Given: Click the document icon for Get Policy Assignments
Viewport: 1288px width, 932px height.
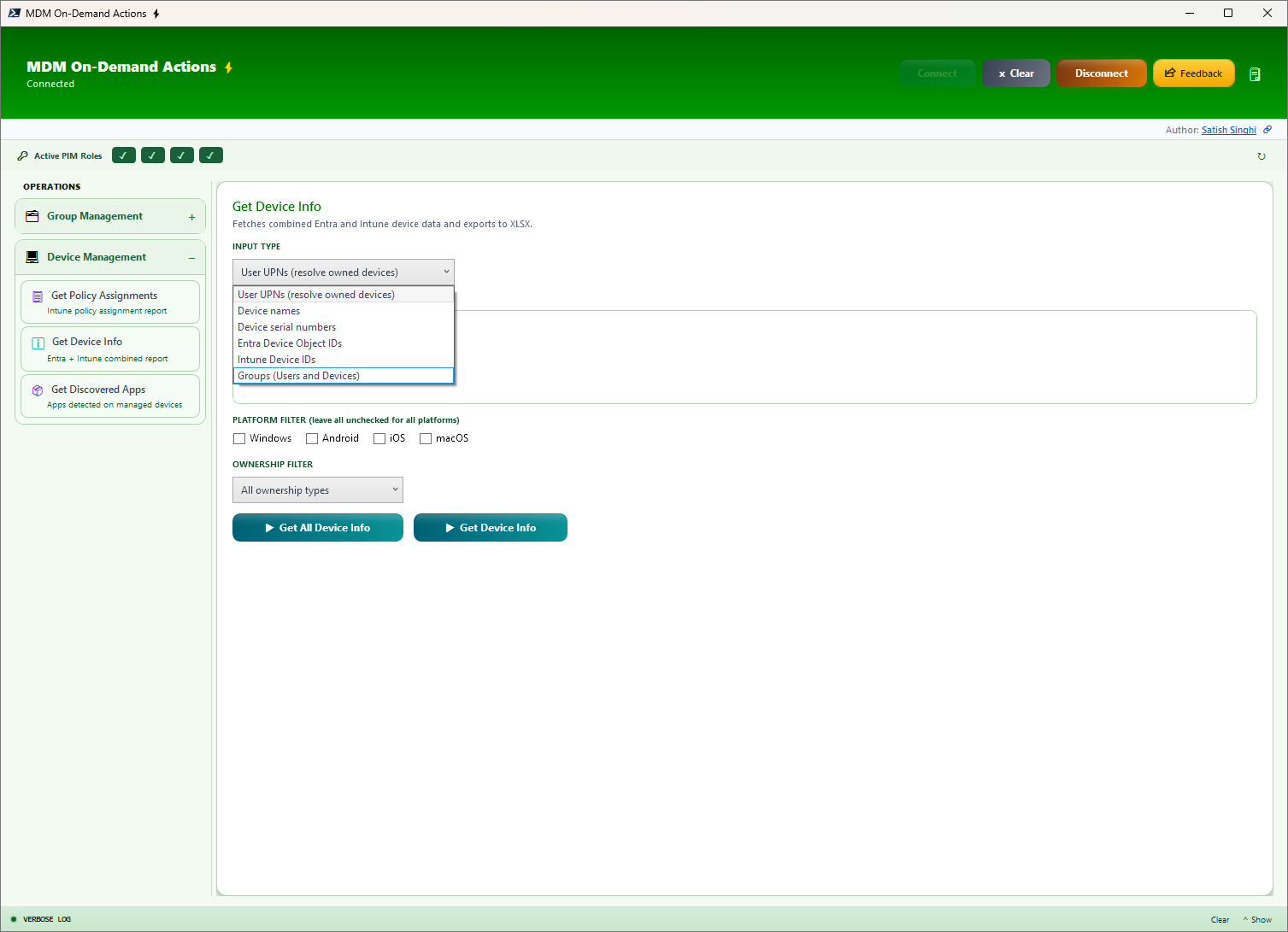Looking at the screenshot, I should coord(37,296).
